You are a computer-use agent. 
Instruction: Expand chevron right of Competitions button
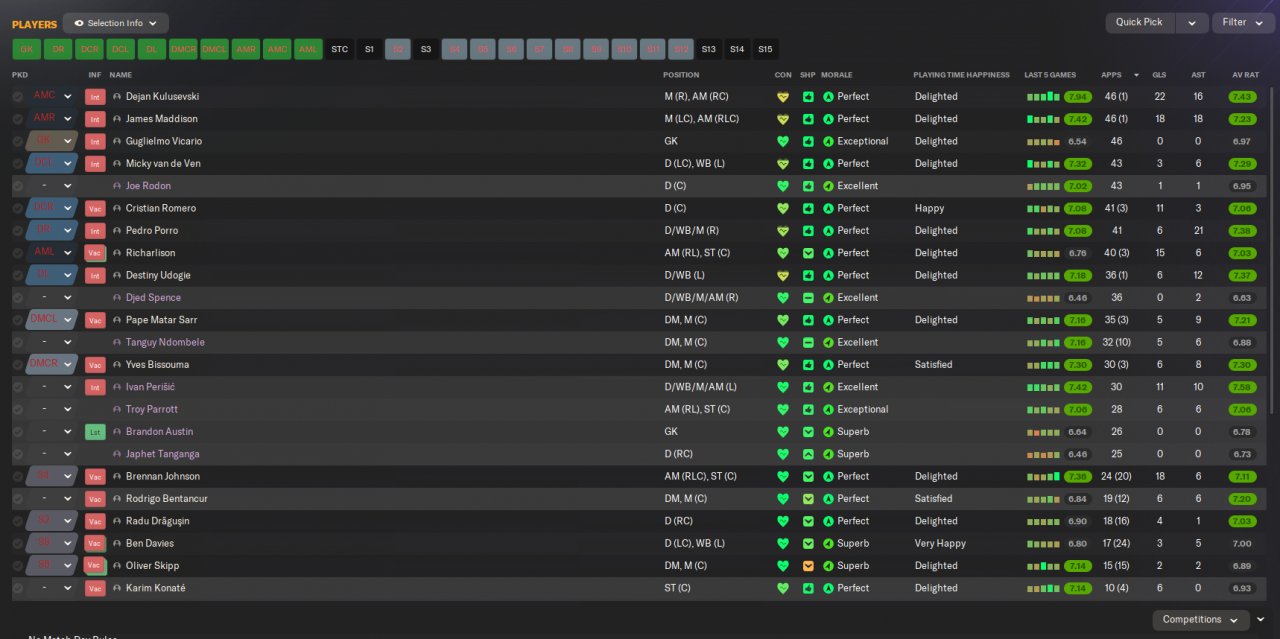[x=1261, y=620]
